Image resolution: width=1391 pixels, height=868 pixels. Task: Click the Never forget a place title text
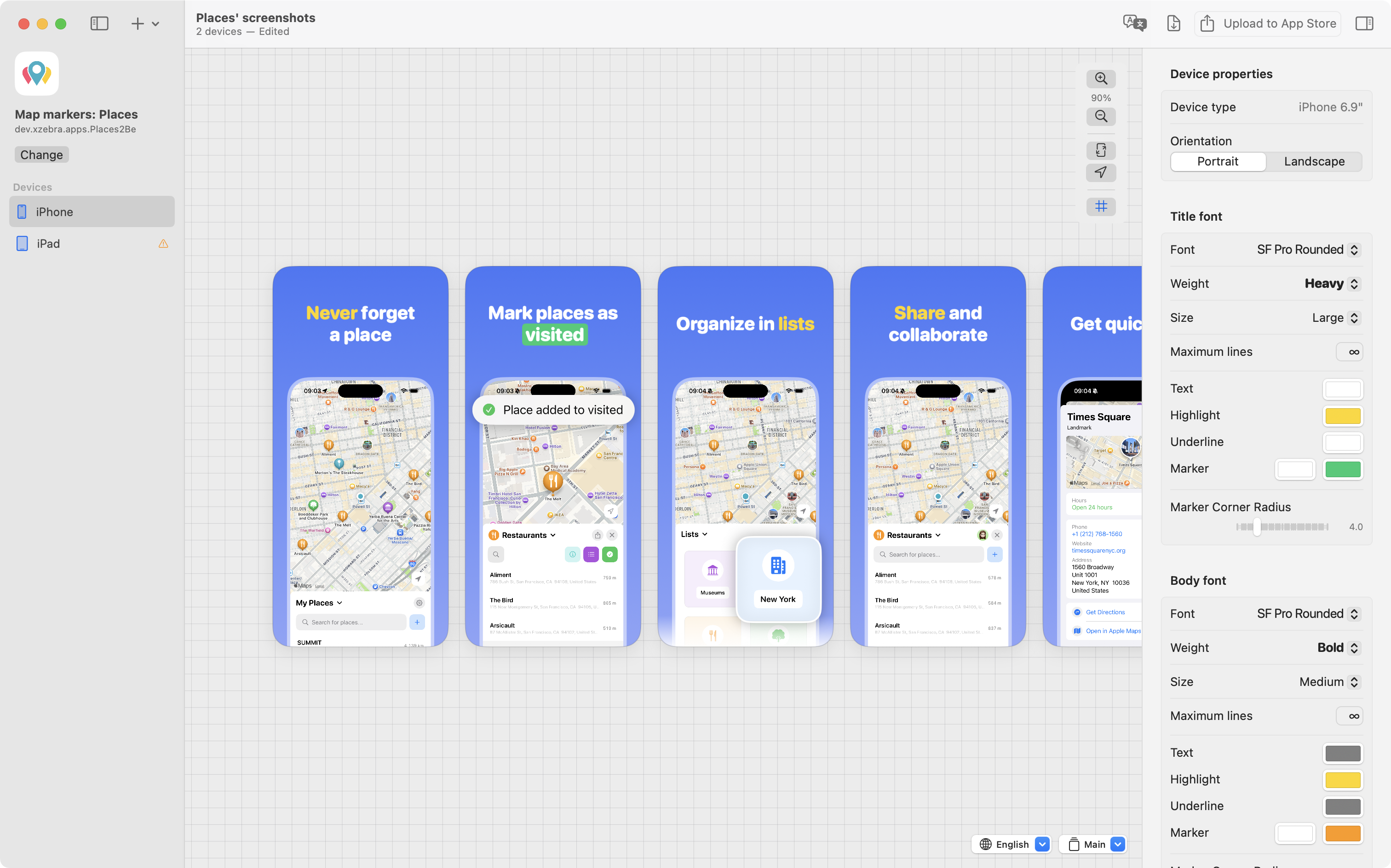click(x=360, y=324)
